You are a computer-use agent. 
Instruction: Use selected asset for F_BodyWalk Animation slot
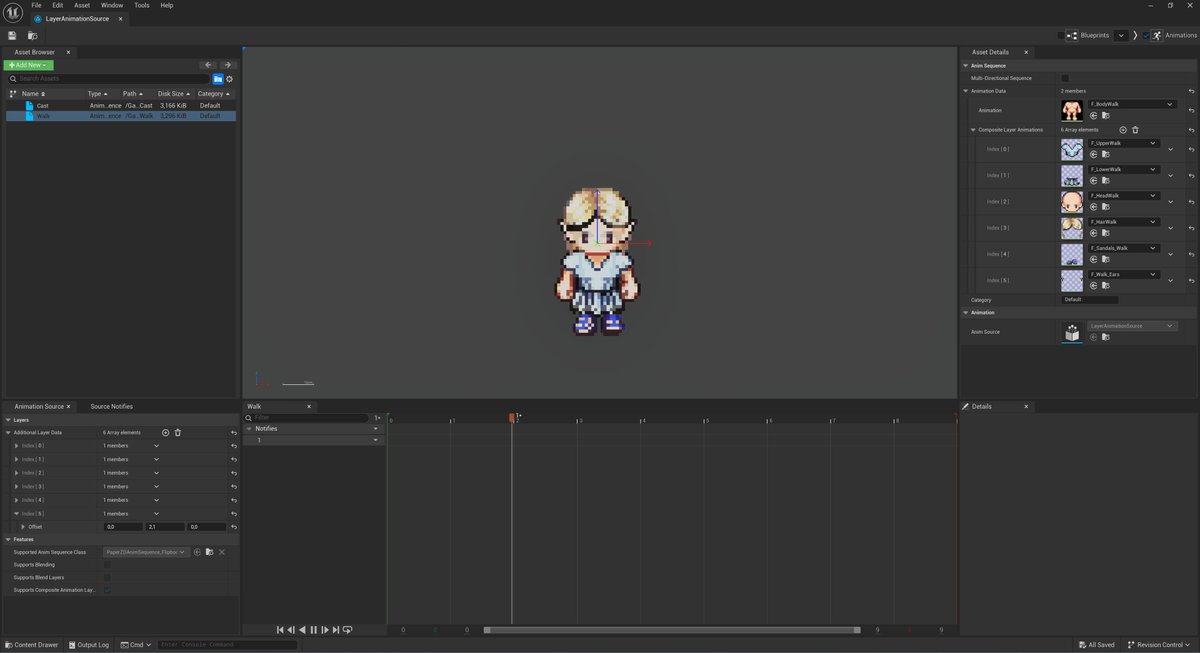1093,116
